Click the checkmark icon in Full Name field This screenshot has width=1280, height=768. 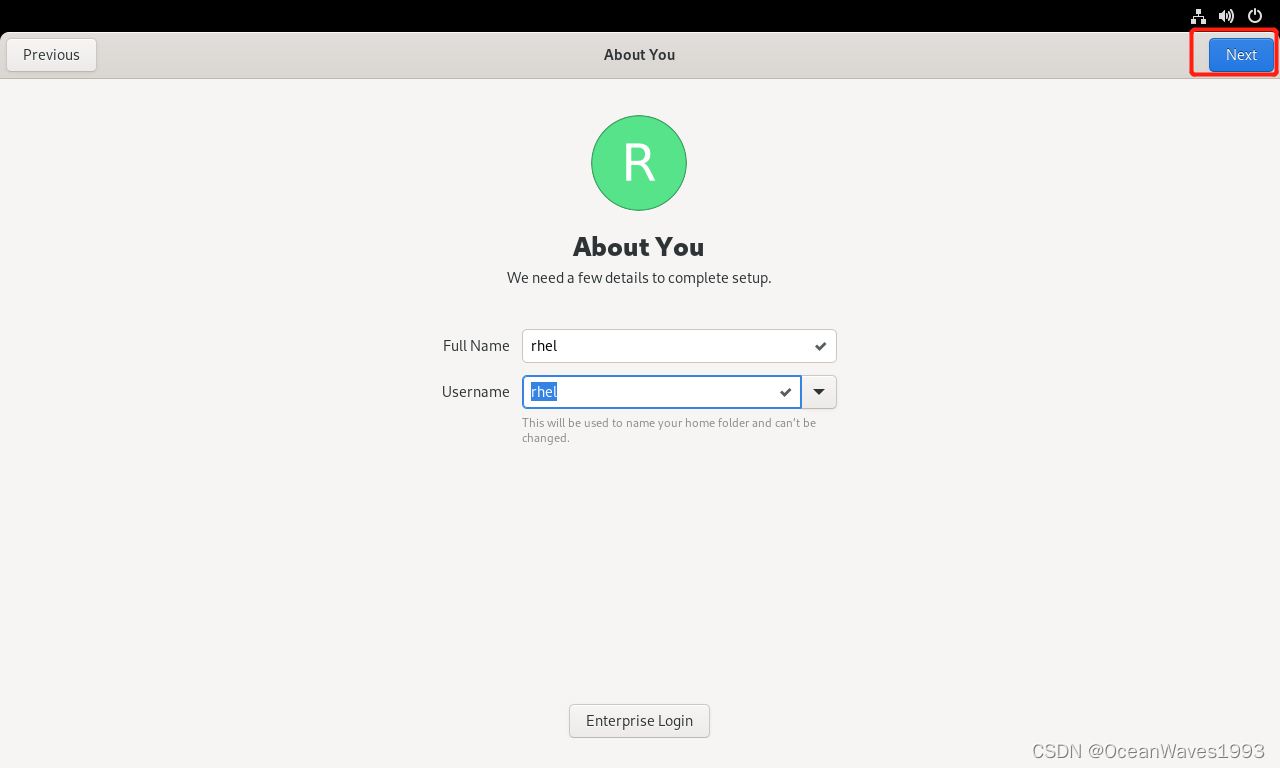820,346
